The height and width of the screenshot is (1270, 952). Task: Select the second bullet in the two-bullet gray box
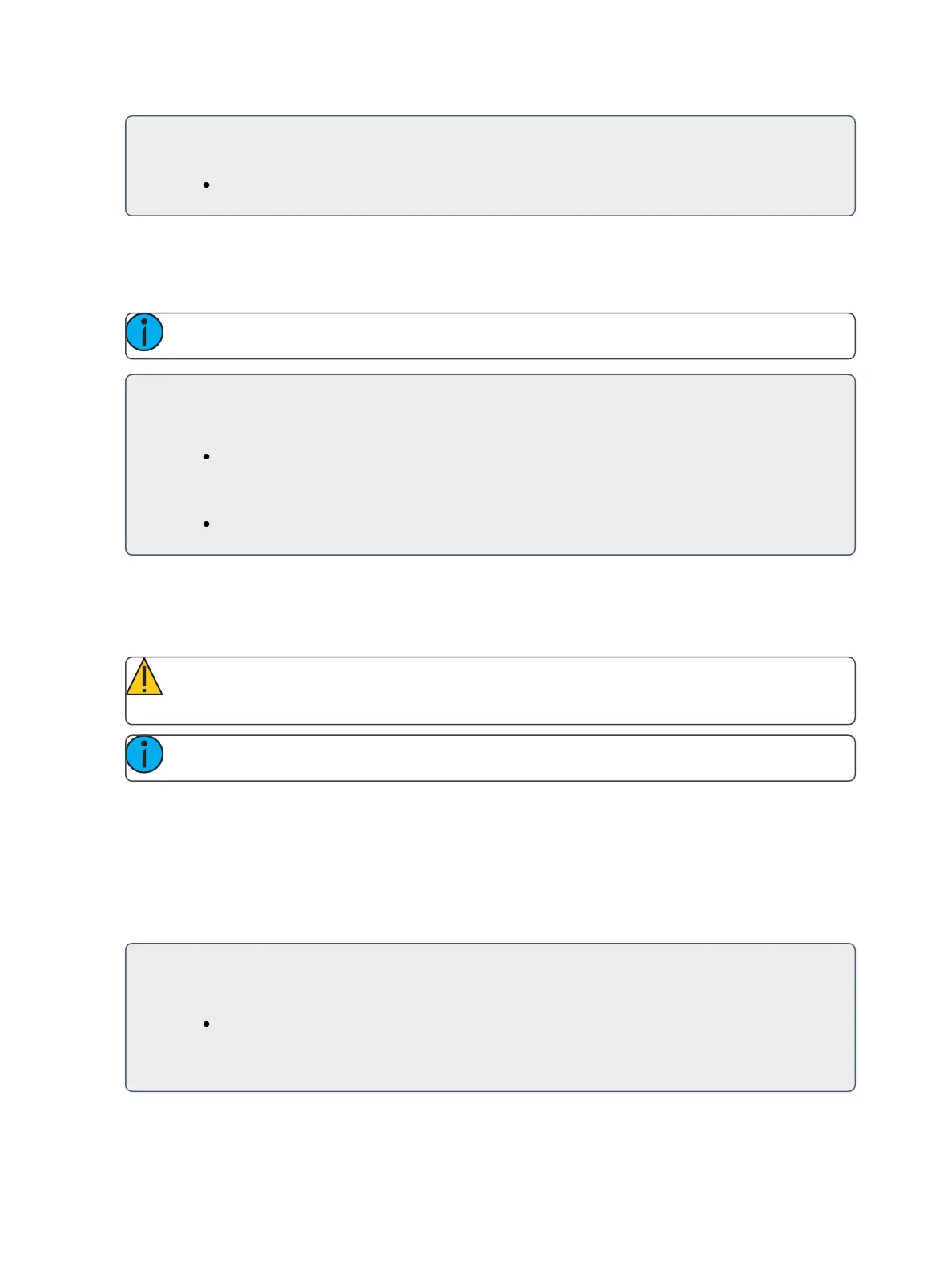click(x=207, y=524)
